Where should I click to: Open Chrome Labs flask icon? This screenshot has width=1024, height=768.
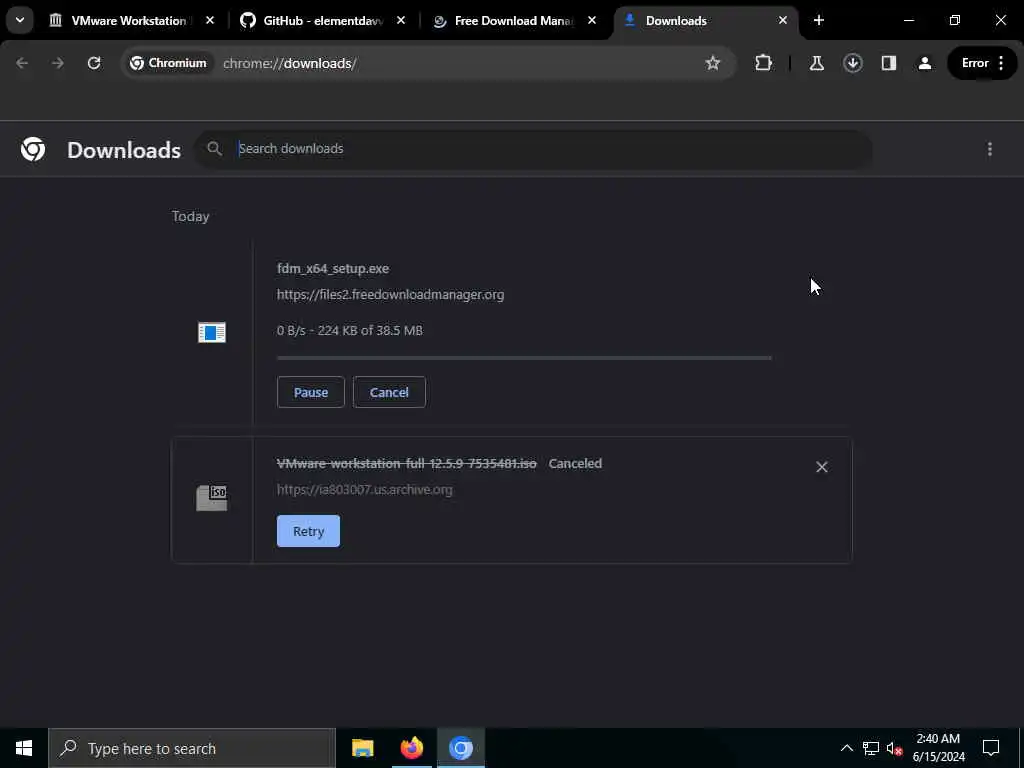click(816, 63)
